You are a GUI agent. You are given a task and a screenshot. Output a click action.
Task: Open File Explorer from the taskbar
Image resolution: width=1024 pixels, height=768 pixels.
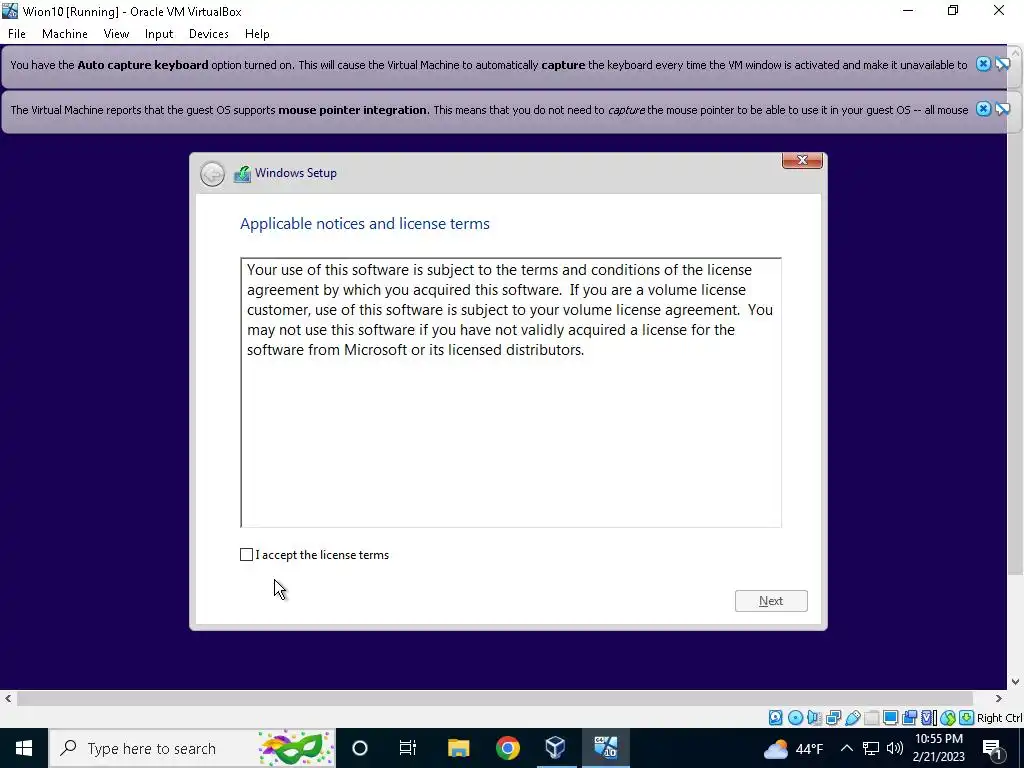click(458, 748)
